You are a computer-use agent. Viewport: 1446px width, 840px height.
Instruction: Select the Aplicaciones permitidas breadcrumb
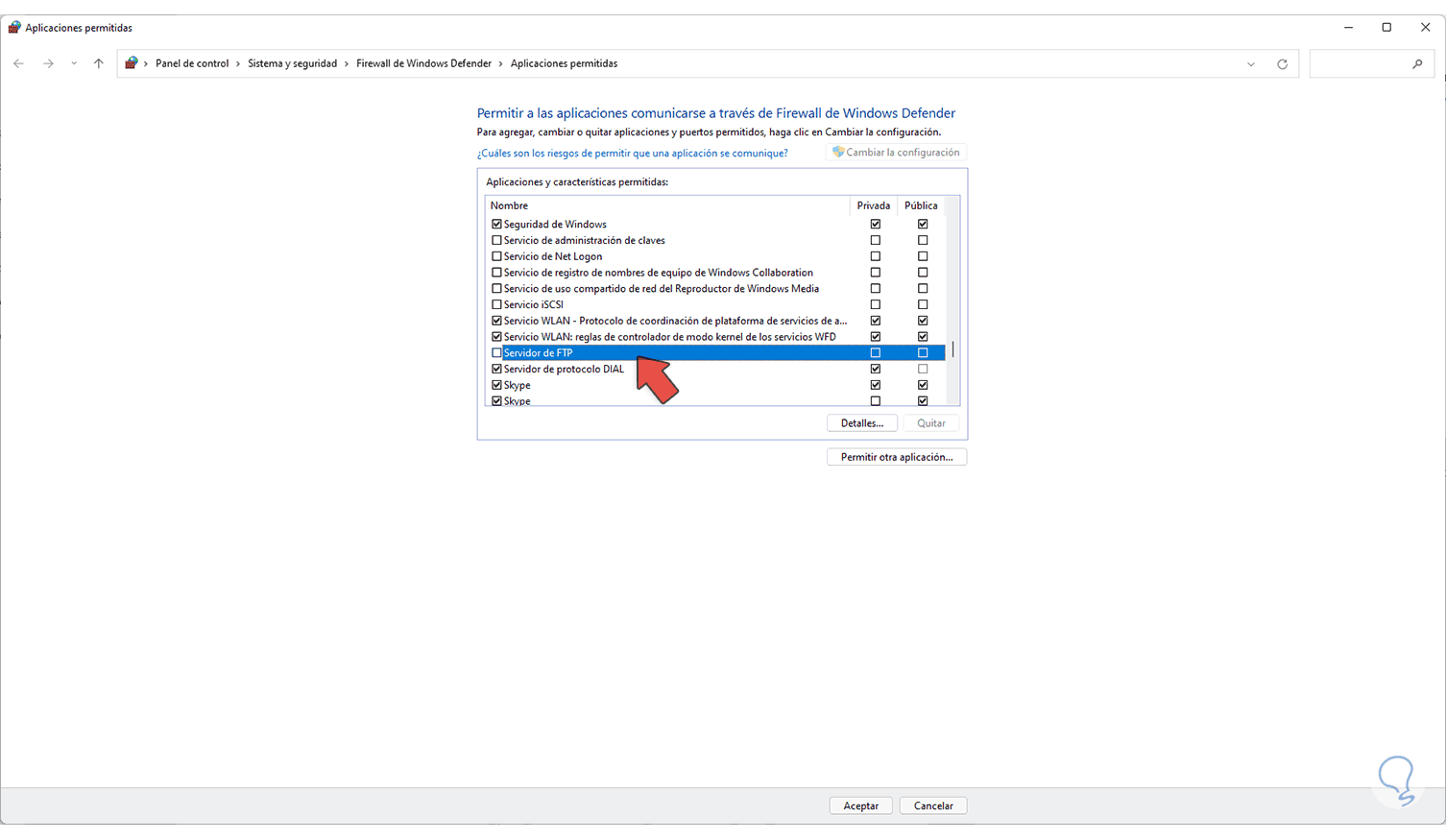564,63
